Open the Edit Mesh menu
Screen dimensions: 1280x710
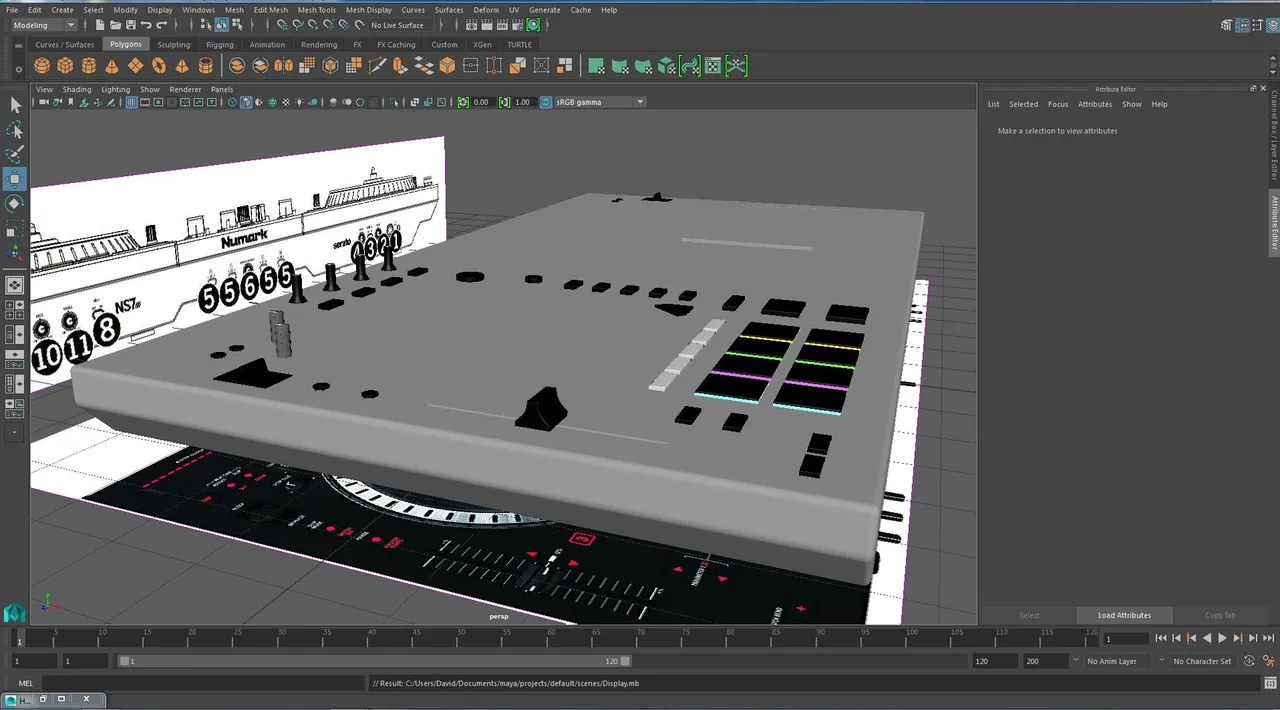pyautogui.click(x=270, y=10)
